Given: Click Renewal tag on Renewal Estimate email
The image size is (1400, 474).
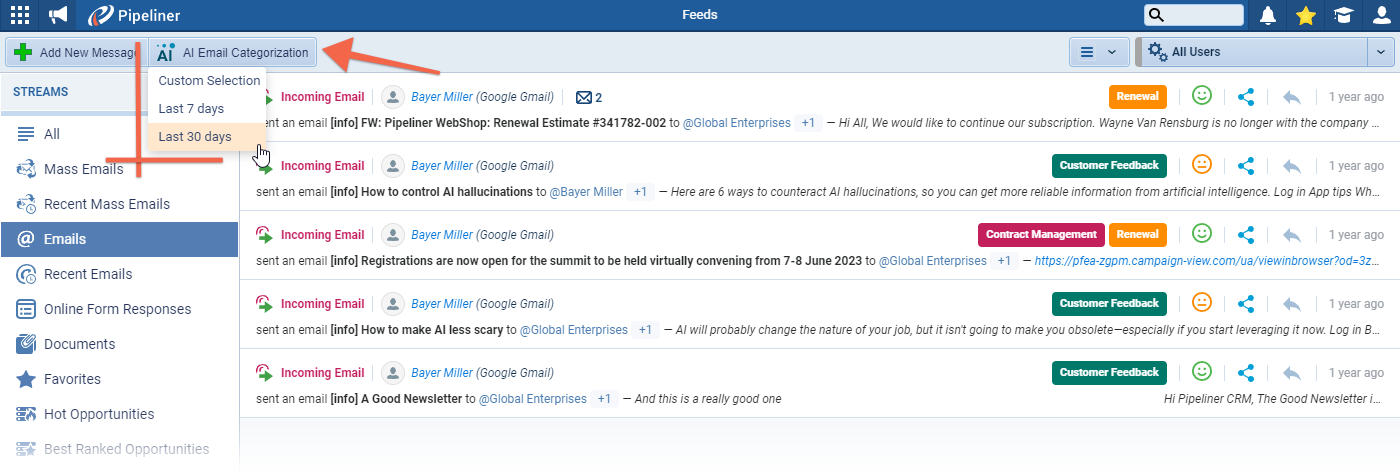Looking at the screenshot, I should coord(1138,97).
